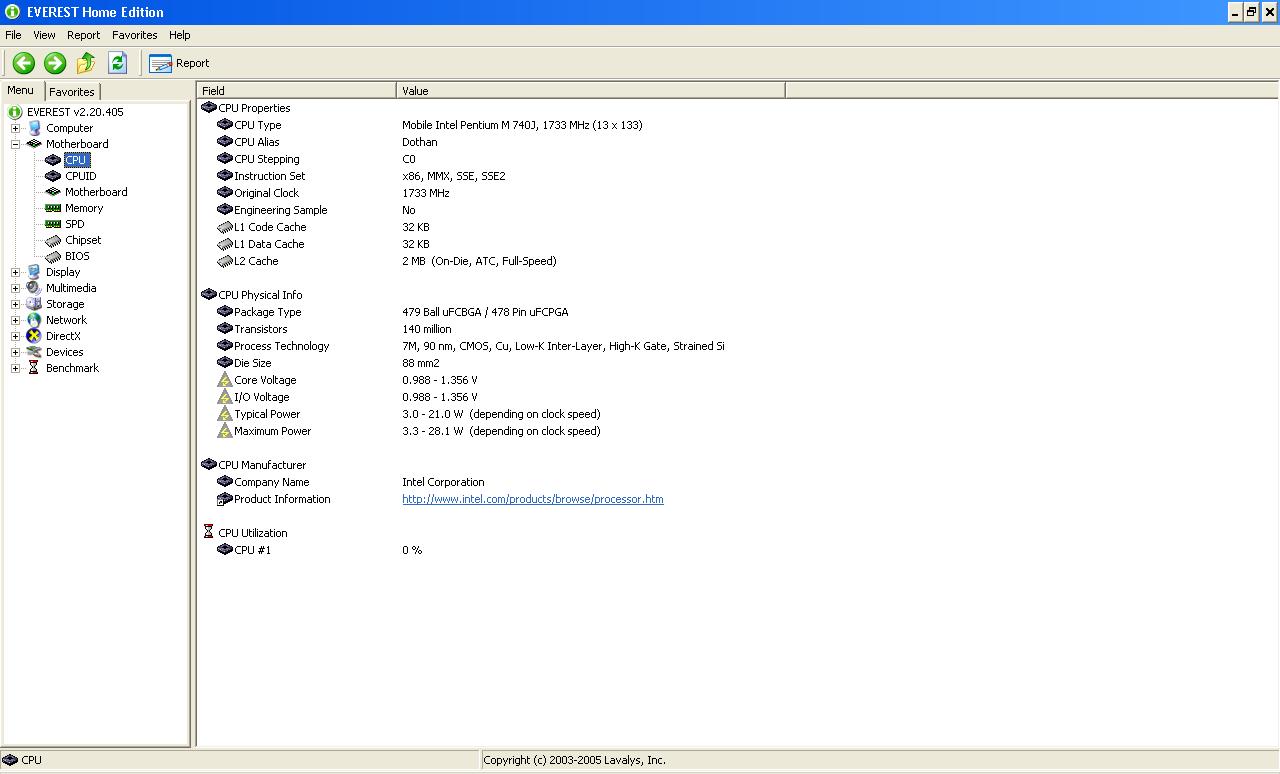Open the Report wizard from the toolbar
Image resolution: width=1280 pixels, height=774 pixels.
[179, 63]
